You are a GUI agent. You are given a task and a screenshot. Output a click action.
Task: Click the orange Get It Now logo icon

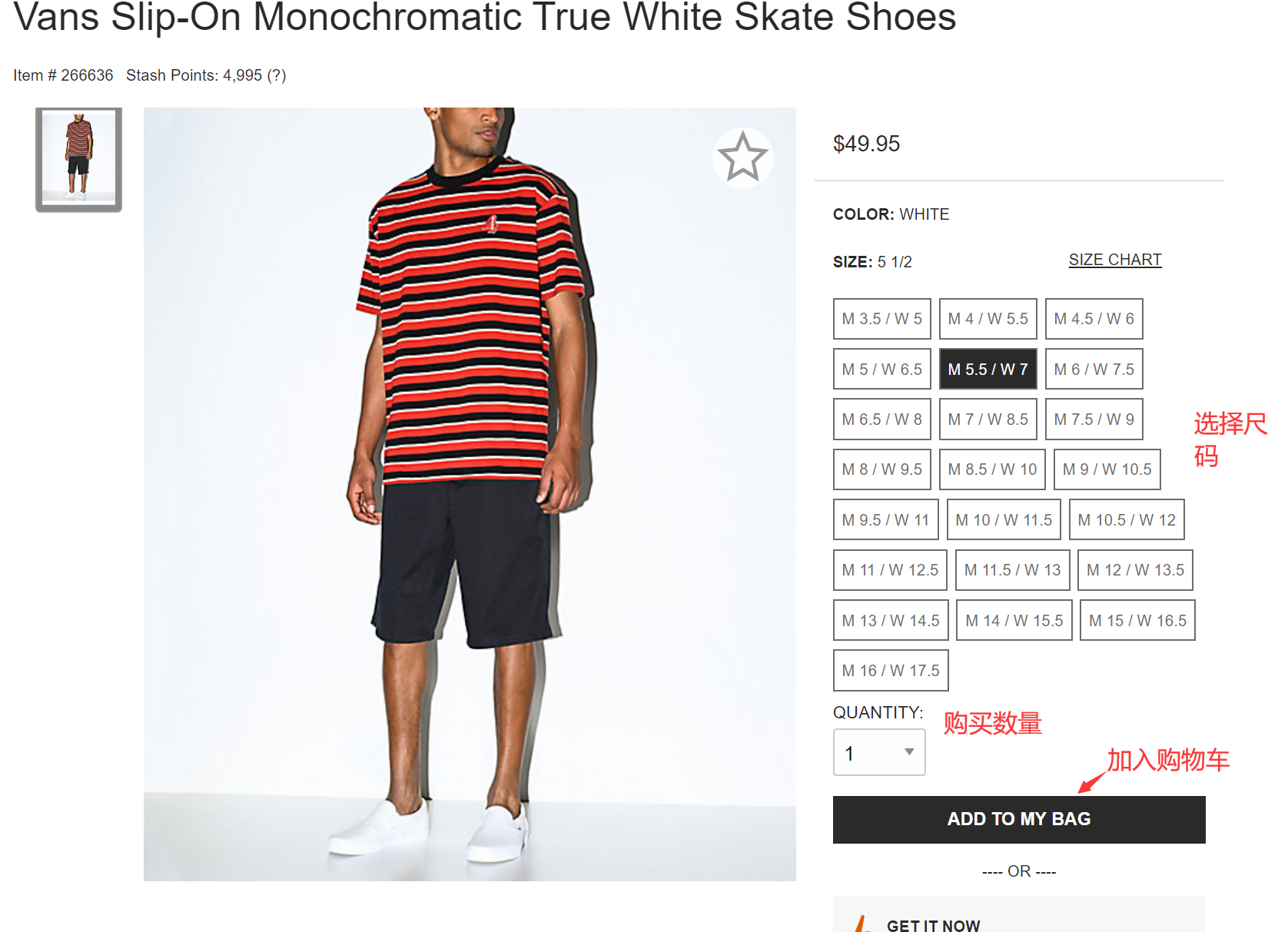point(863,924)
